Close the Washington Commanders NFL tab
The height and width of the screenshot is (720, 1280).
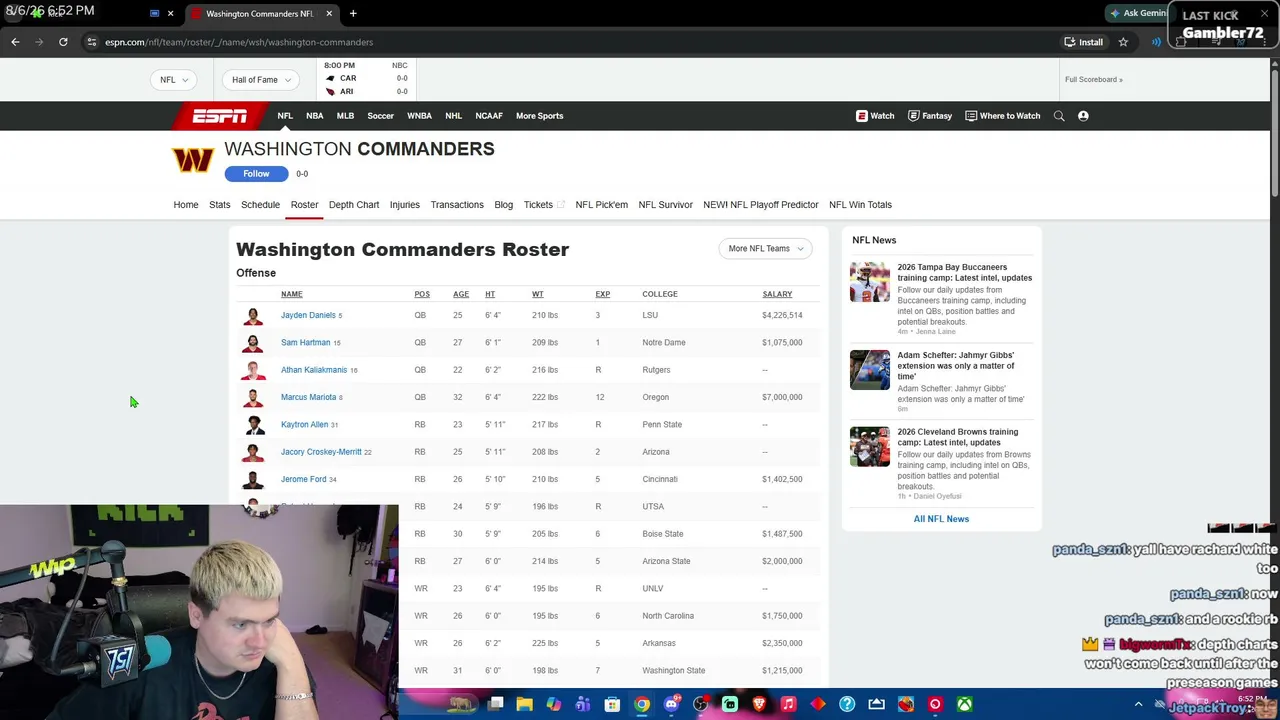tap(329, 14)
